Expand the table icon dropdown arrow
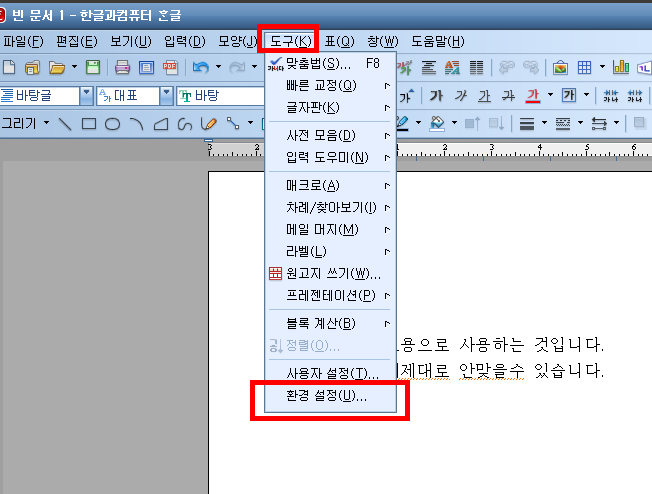The height and width of the screenshot is (494, 652). tap(602, 67)
